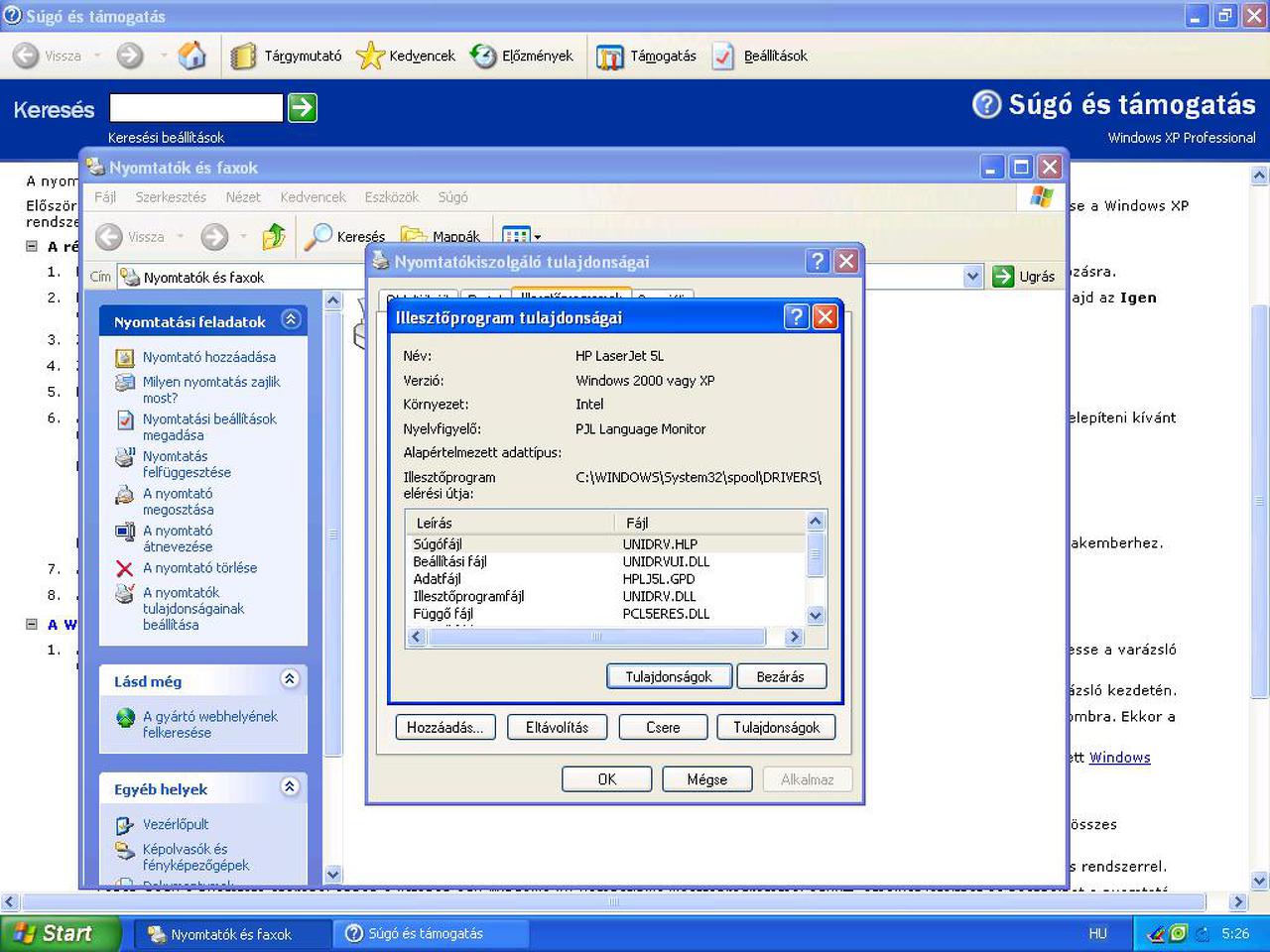Viewport: 1270px width, 952px height.
Task: Click the Ugrás go button
Action: 1024,277
